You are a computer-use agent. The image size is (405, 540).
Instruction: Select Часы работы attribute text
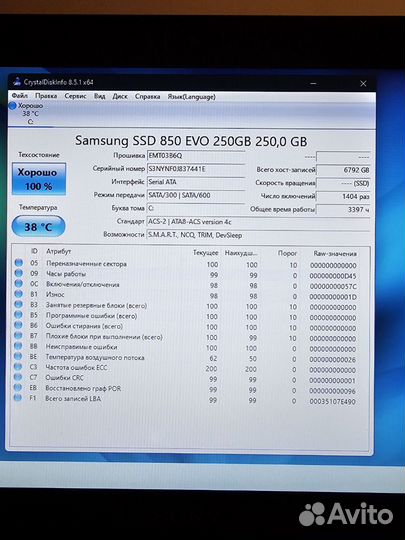pos(66,274)
